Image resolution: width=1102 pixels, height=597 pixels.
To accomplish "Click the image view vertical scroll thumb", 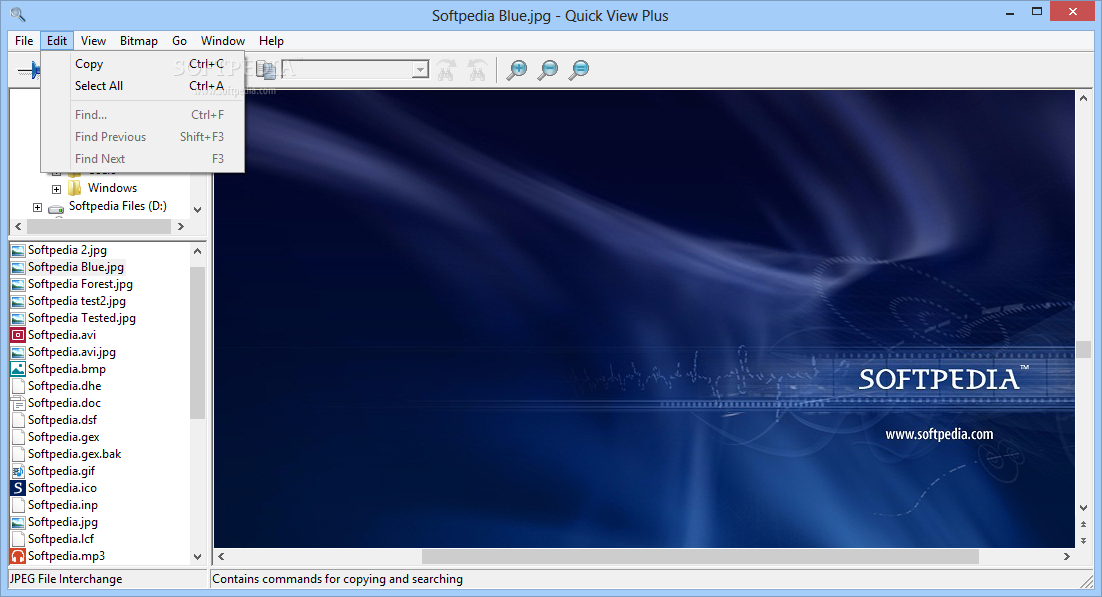I will click(1083, 349).
